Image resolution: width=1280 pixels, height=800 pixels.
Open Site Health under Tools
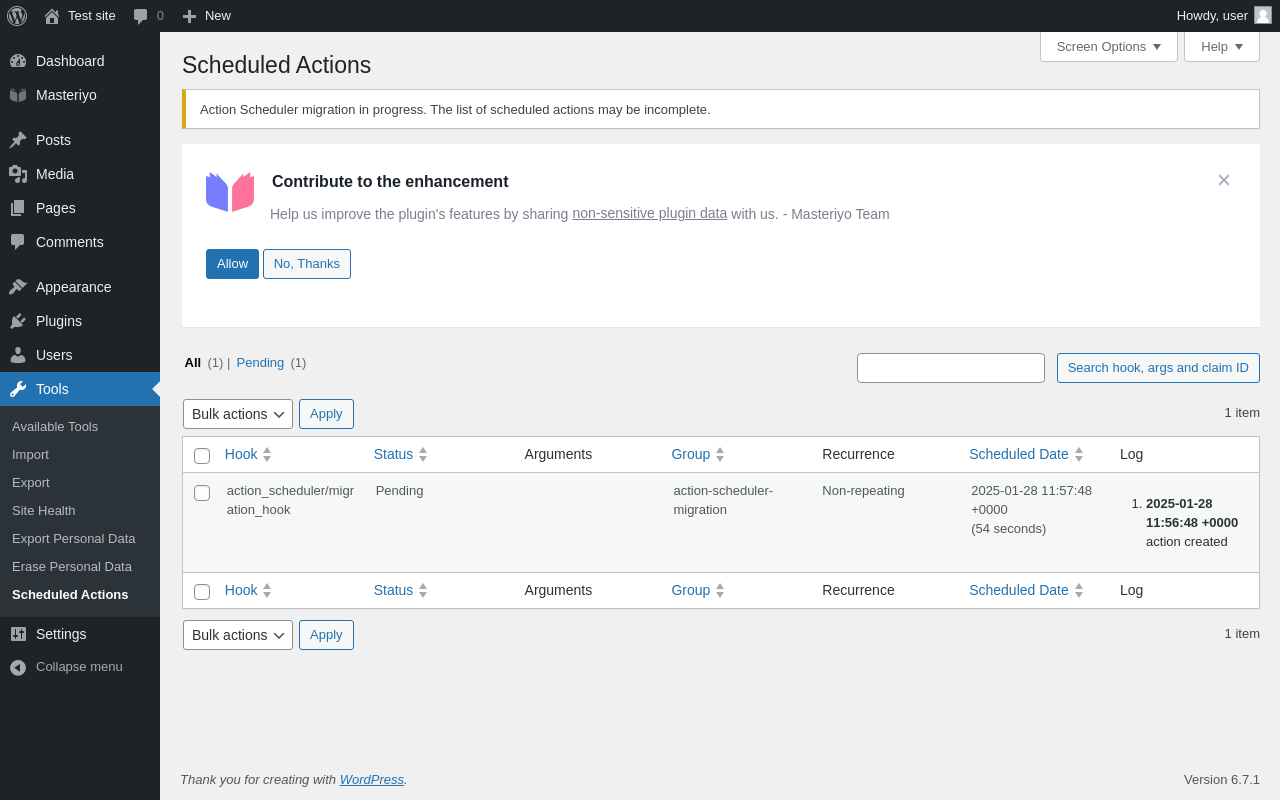point(44,510)
